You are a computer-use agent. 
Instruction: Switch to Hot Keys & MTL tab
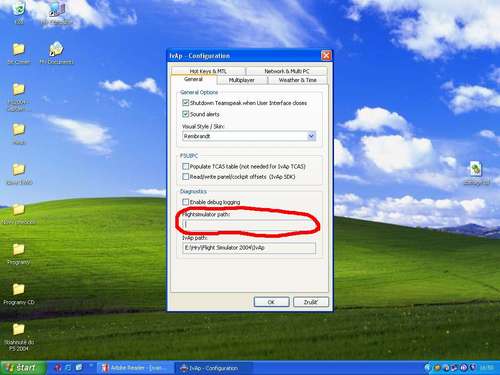(208, 71)
